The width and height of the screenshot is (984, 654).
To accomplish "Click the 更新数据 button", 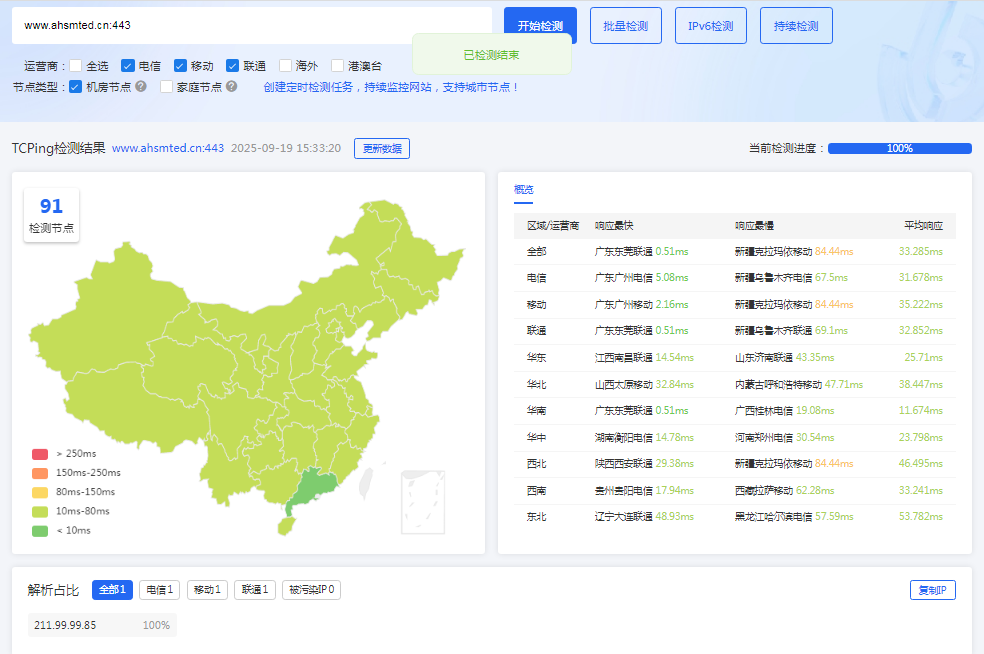I will click(381, 149).
